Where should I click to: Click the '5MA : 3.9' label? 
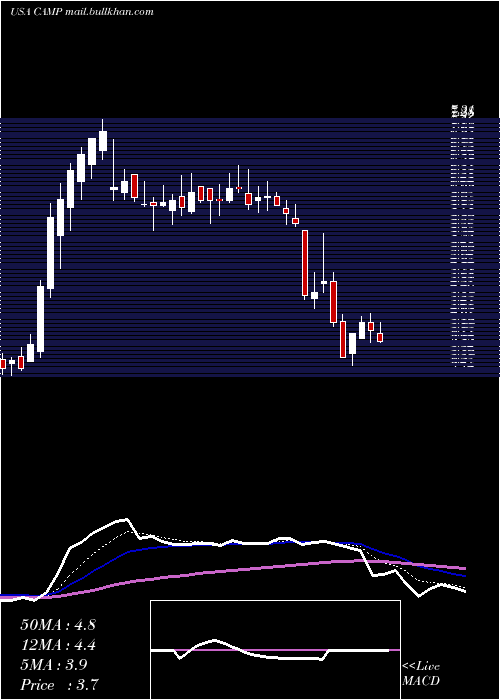[54, 665]
